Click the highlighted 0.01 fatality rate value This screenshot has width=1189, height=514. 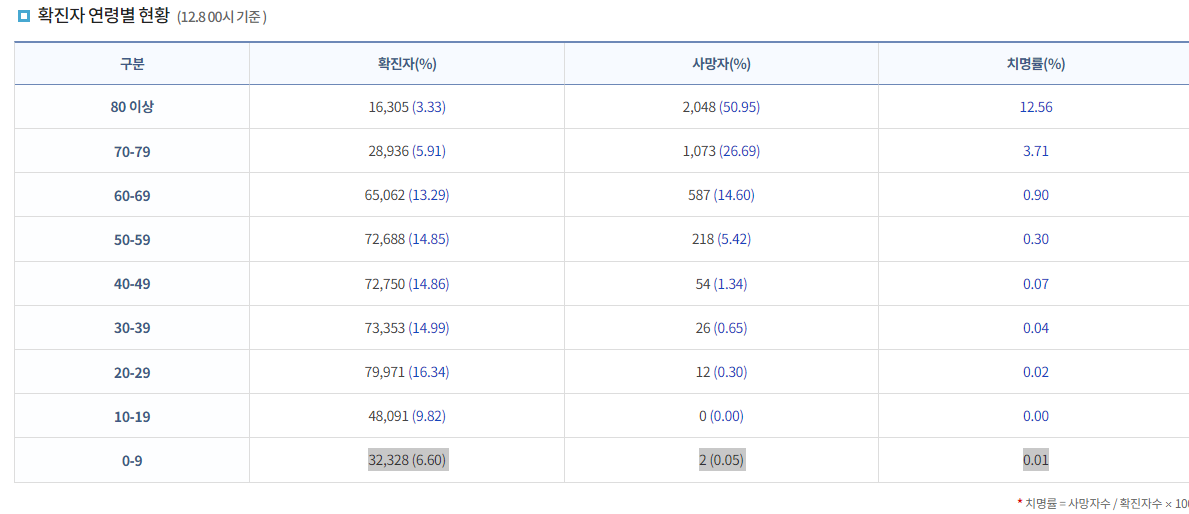[1036, 460]
